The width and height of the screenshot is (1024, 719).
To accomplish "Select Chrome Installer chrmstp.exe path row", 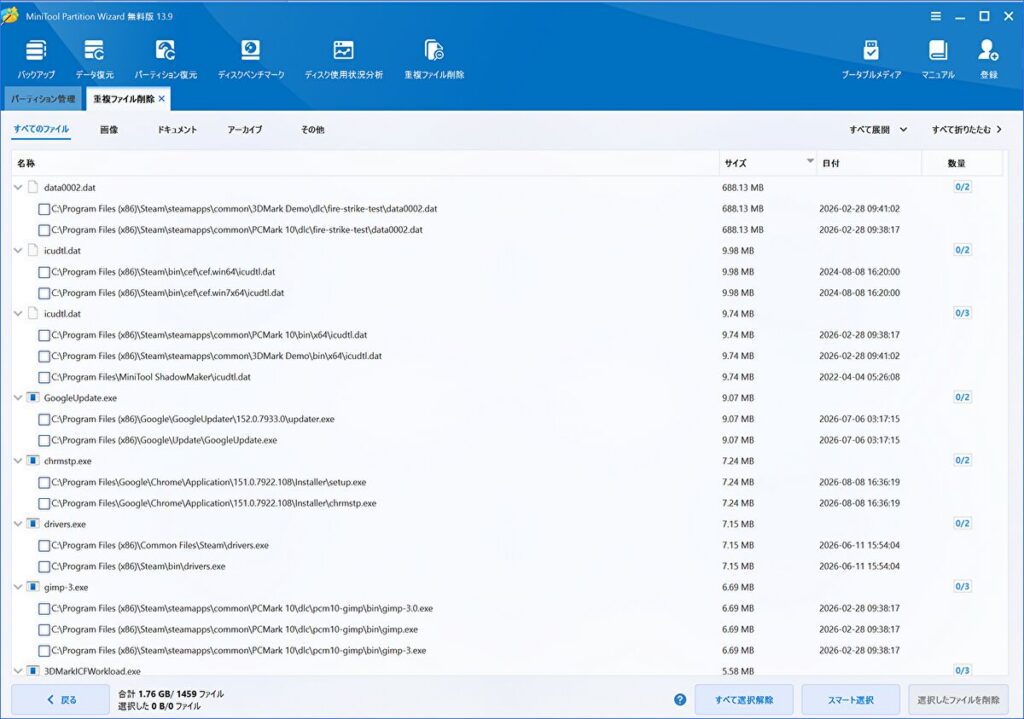I will (x=507, y=503).
